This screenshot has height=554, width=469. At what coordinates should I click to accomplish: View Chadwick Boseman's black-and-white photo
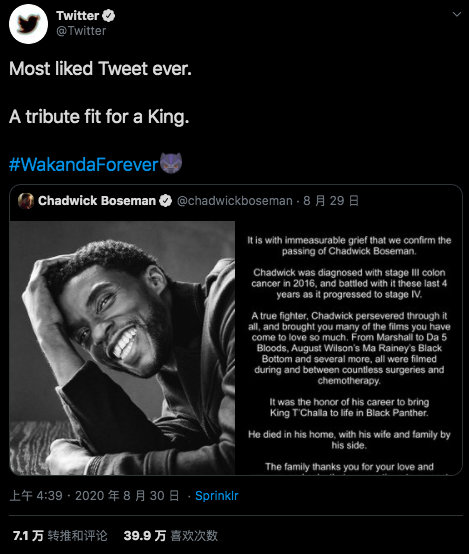(122, 348)
